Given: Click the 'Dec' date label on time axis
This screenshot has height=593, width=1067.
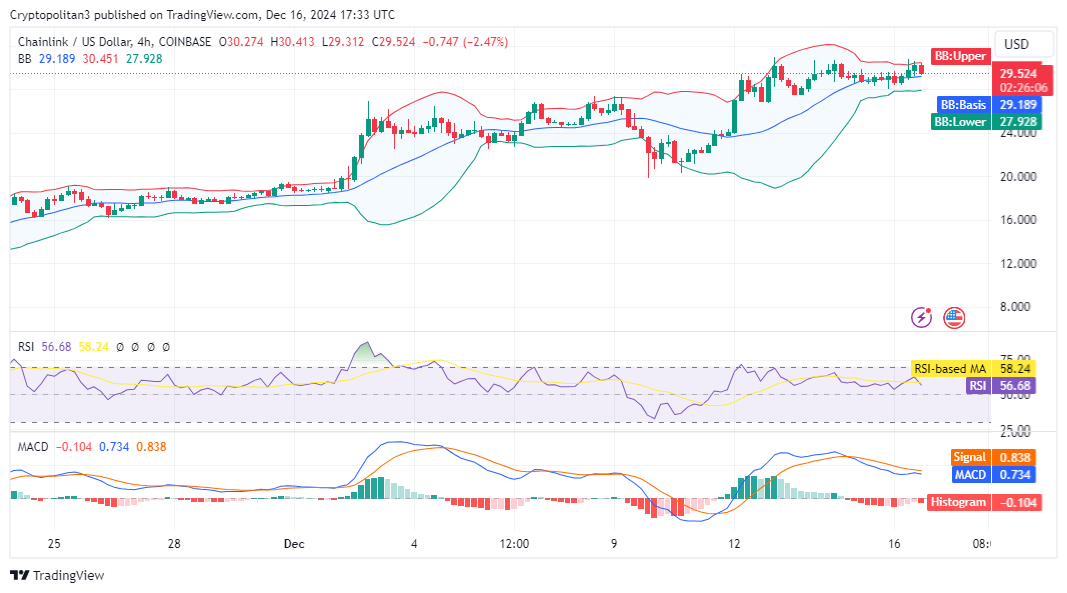Looking at the screenshot, I should [294, 543].
